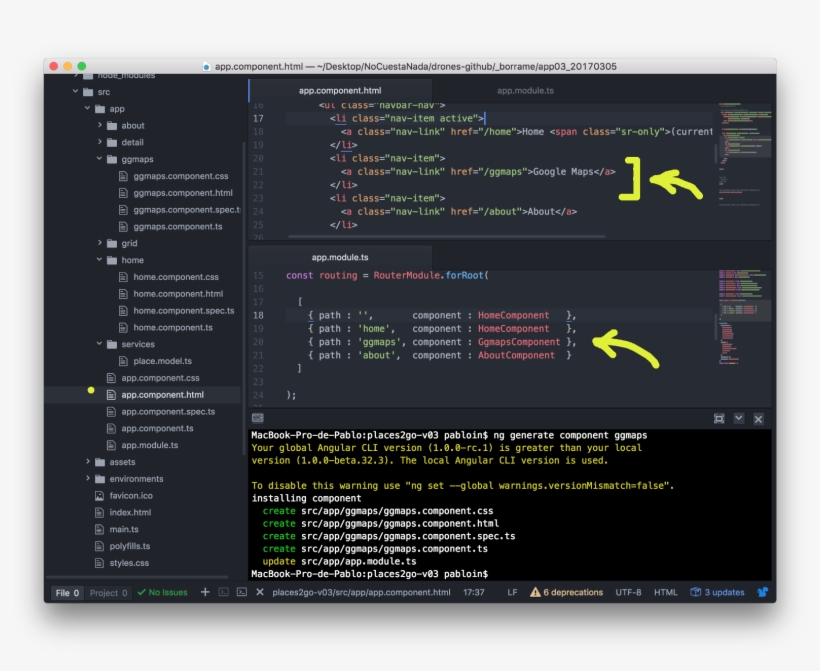This screenshot has width=820, height=671.
Task: Close terminals with status bar X icon
Action: (x=260, y=592)
